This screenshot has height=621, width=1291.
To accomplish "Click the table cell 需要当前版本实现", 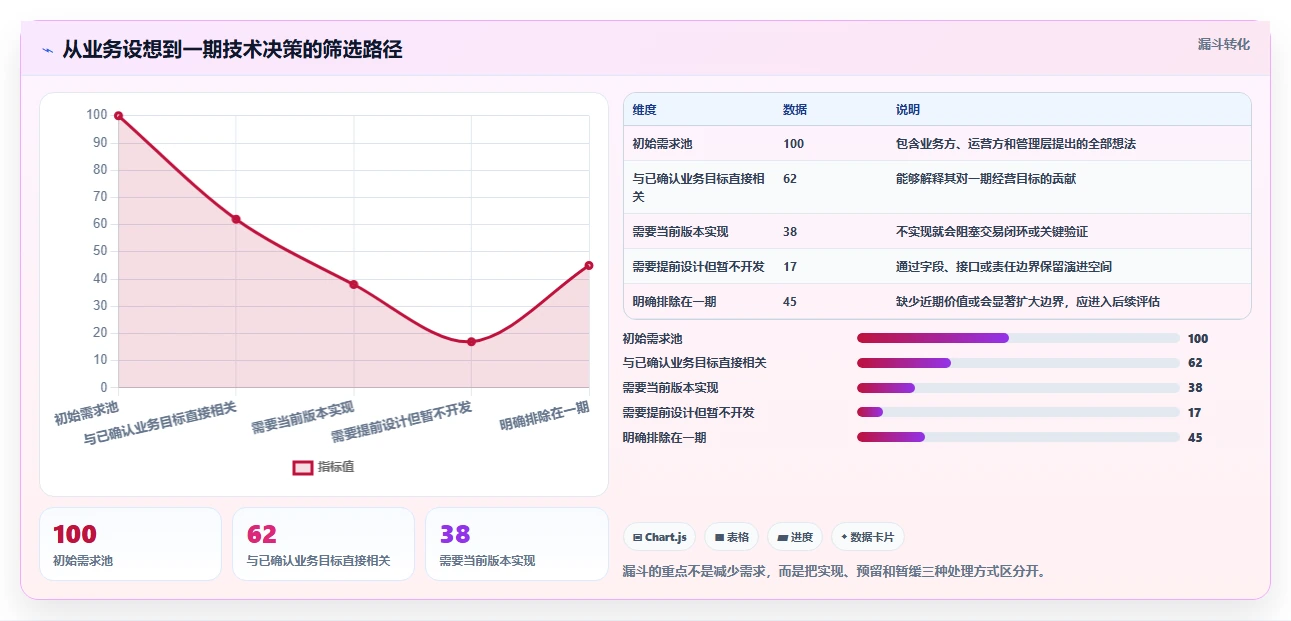I will click(x=681, y=232).
